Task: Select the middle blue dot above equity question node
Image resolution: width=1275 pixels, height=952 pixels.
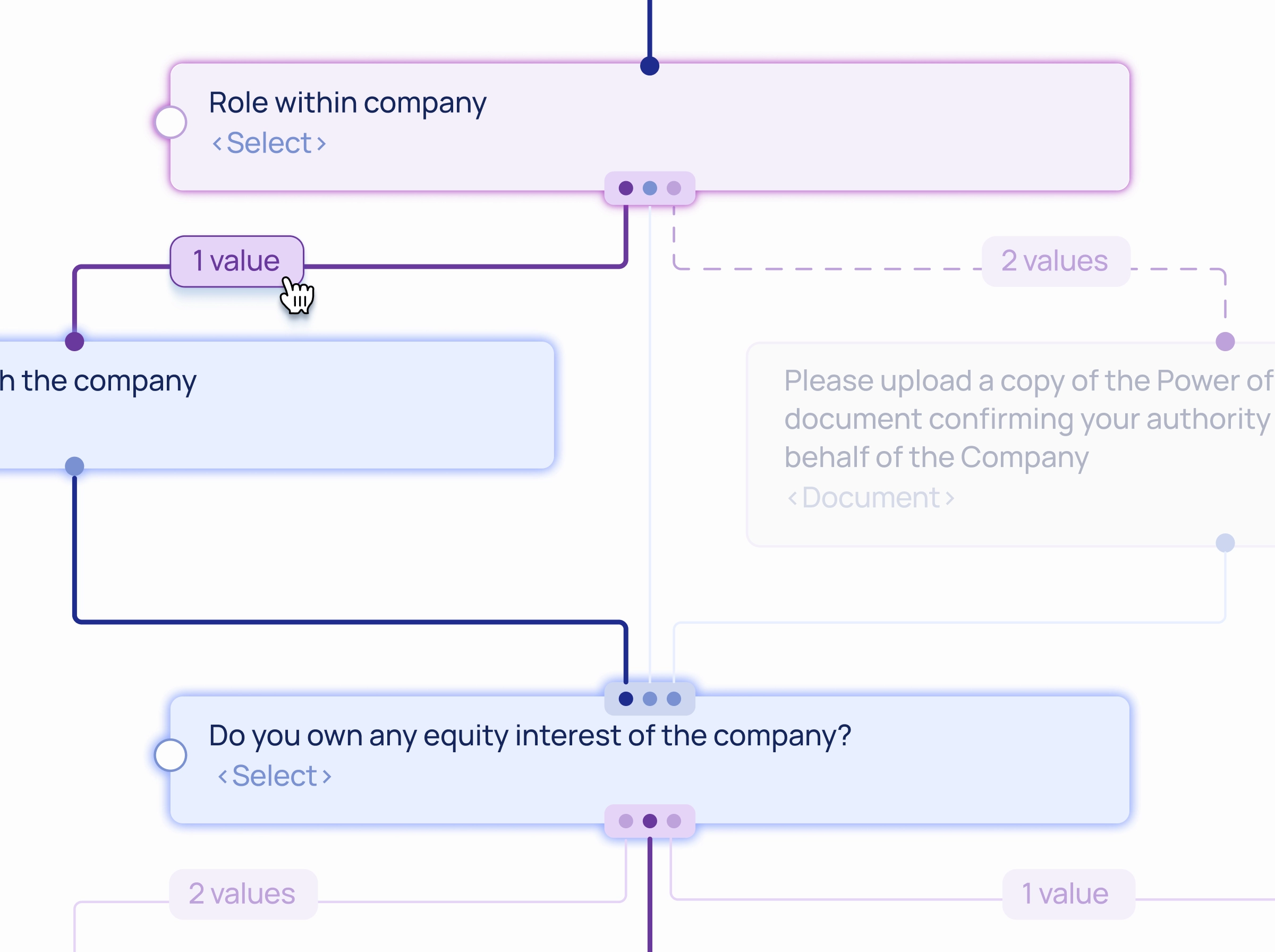Action: [650, 699]
